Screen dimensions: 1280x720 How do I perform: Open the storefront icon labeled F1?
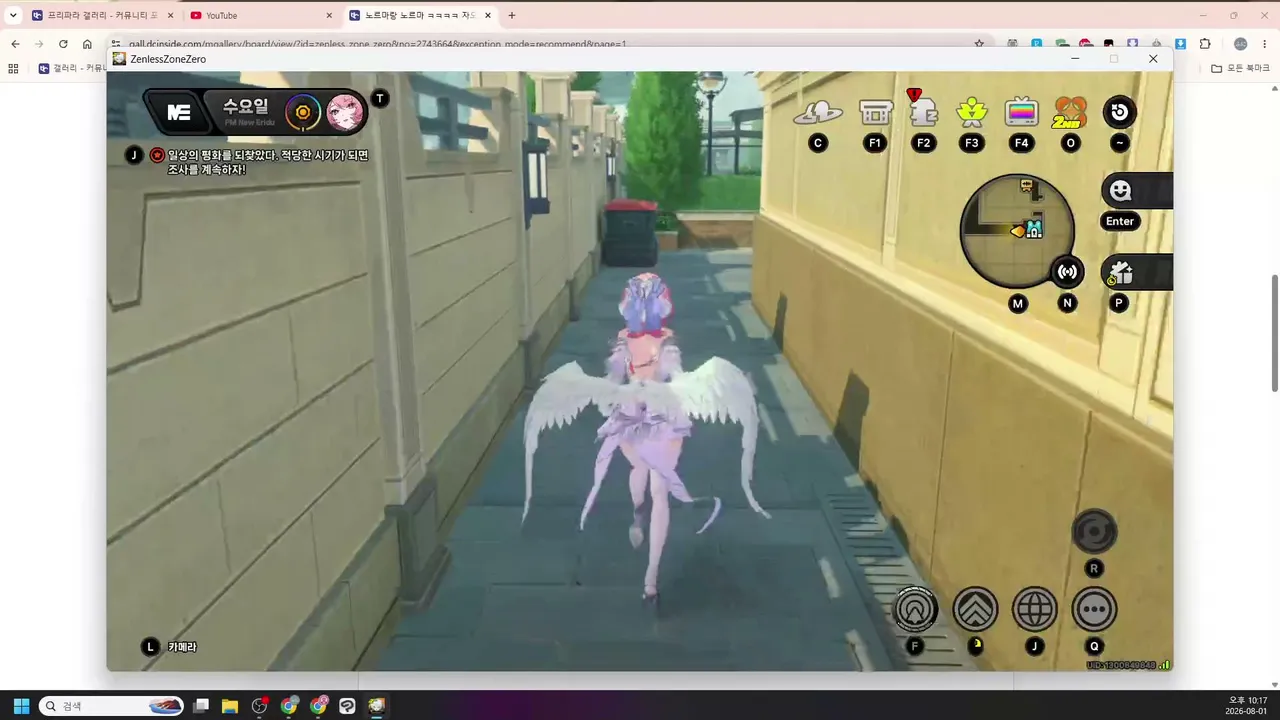875,112
